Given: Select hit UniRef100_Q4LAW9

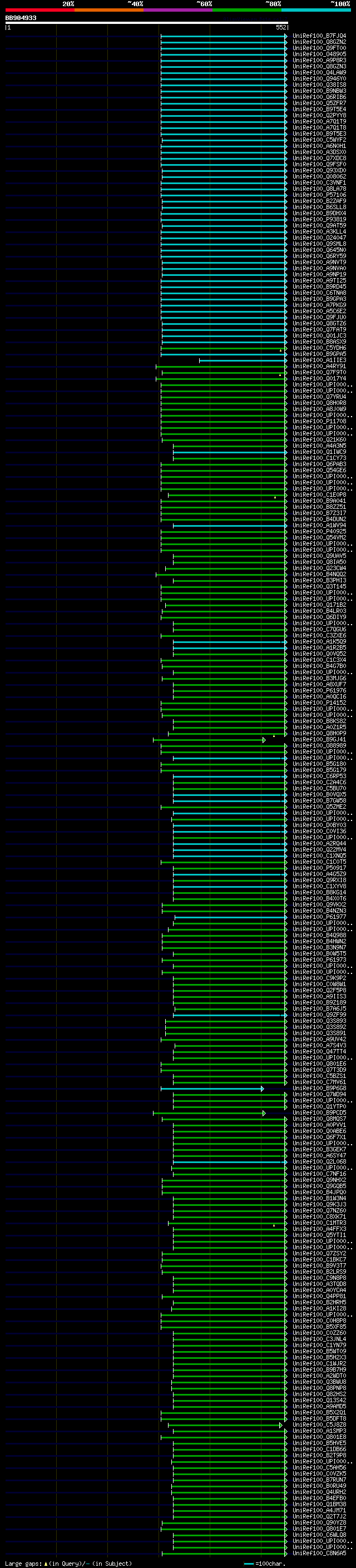Looking at the screenshot, I should pos(319,72).
